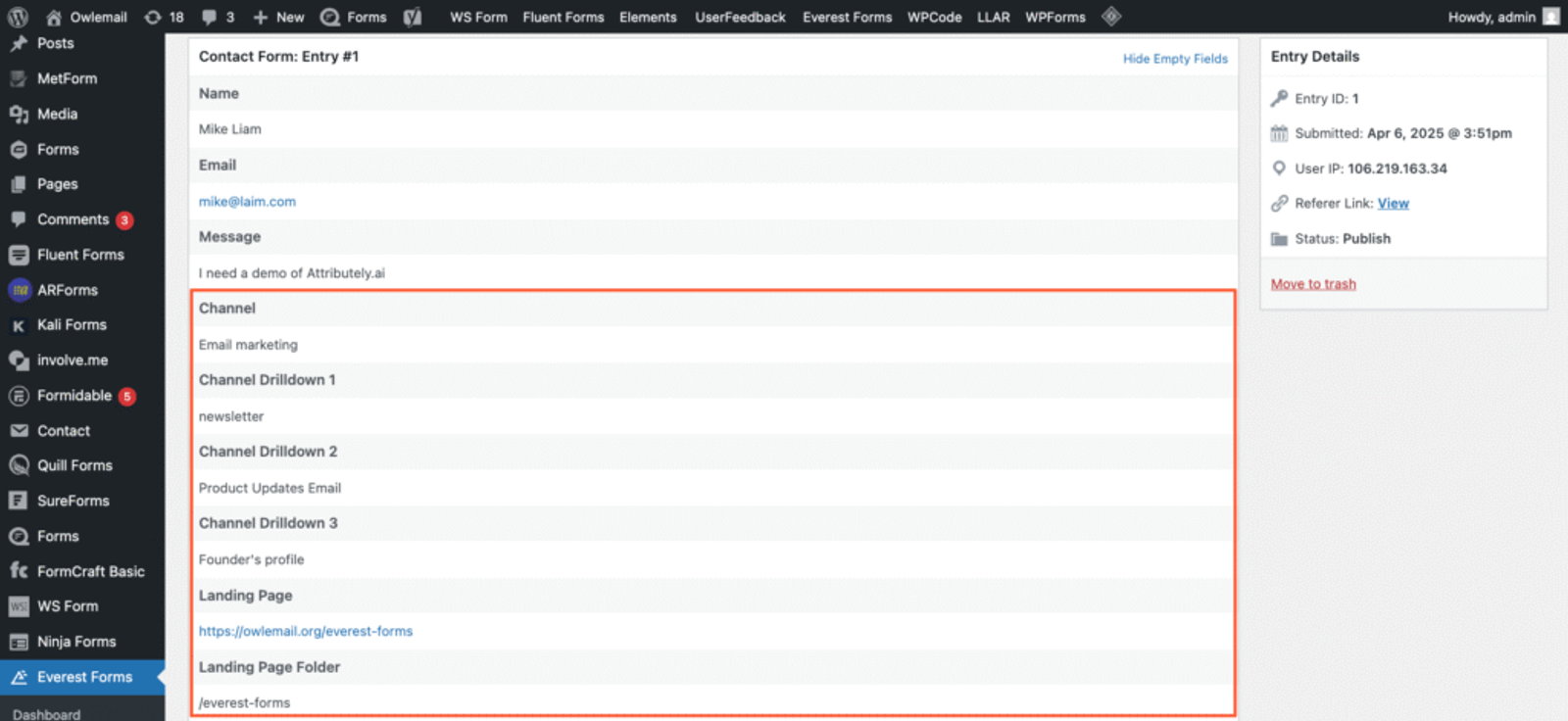Click the WS Form icon in sidebar

19,606
